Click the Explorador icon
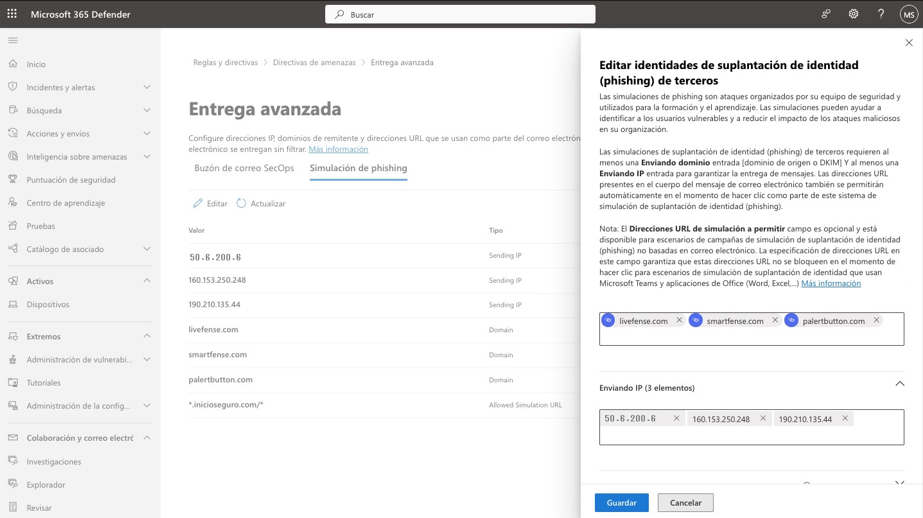 pos(13,484)
